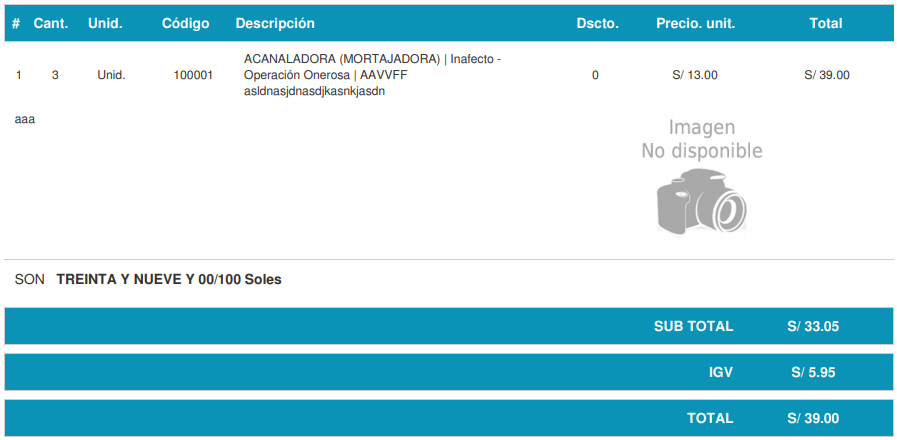This screenshot has width=897, height=440.
Task: Click the "Precio. unit." column header
Action: [695, 23]
